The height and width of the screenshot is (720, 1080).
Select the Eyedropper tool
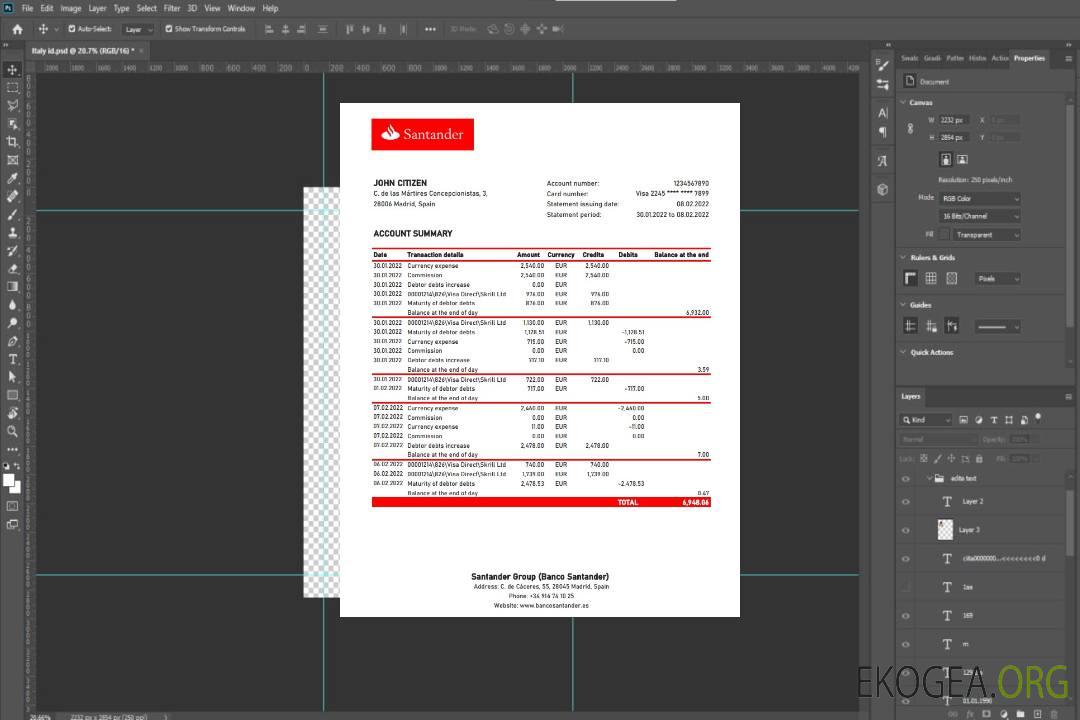(x=12, y=178)
